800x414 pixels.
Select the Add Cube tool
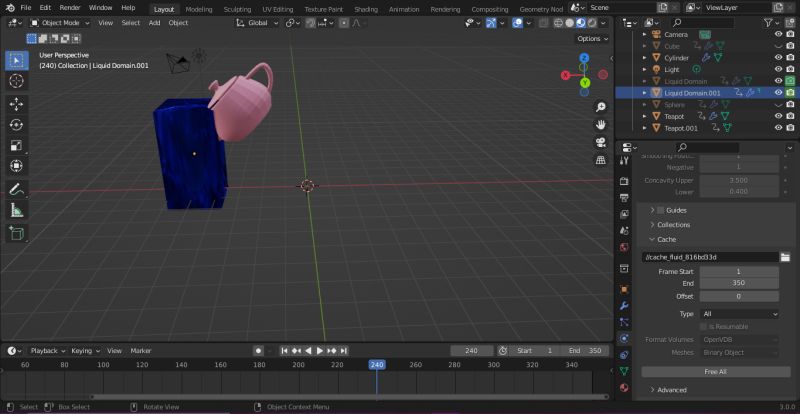pos(16,233)
